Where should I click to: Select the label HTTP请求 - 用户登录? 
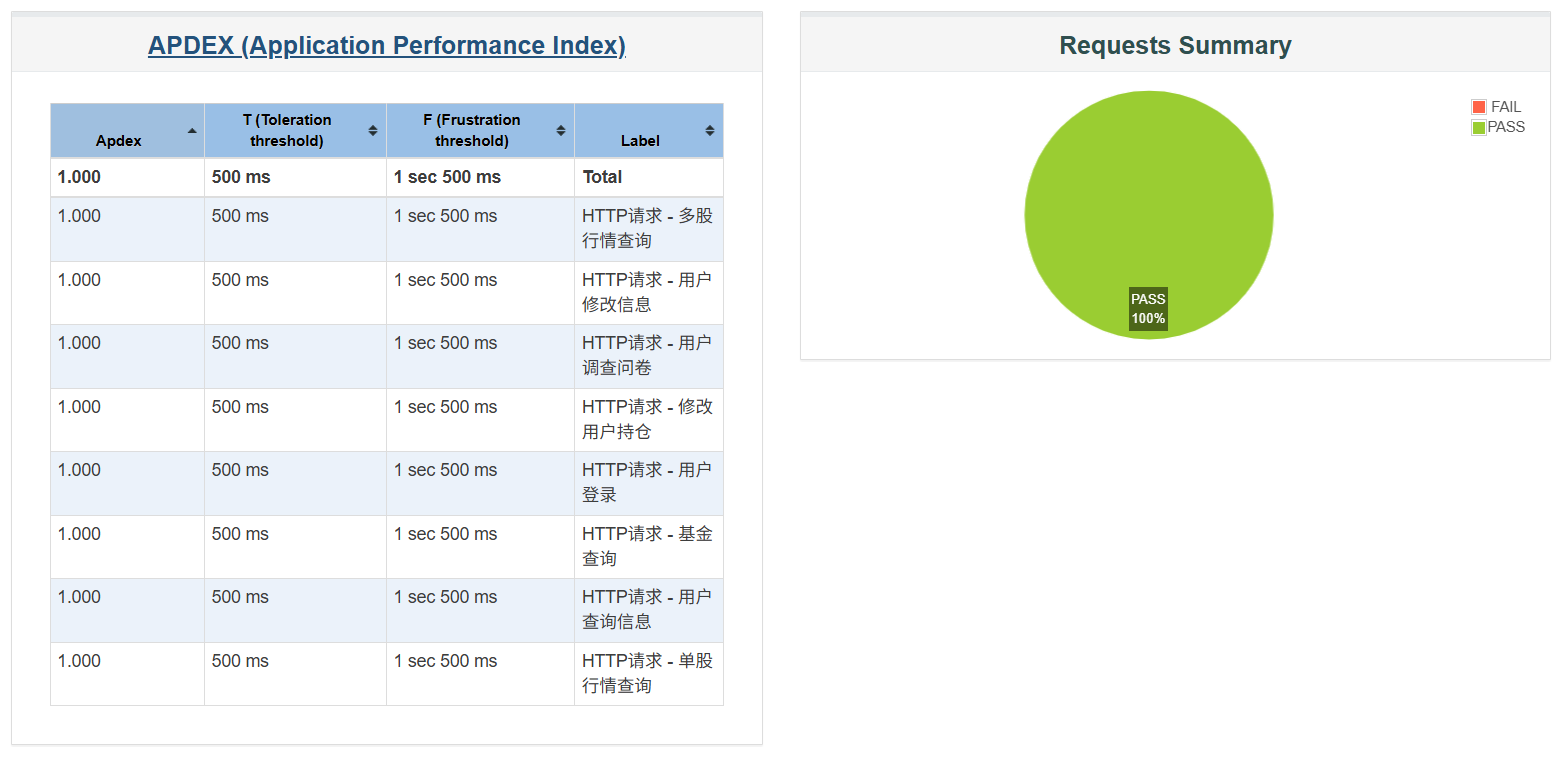[648, 483]
